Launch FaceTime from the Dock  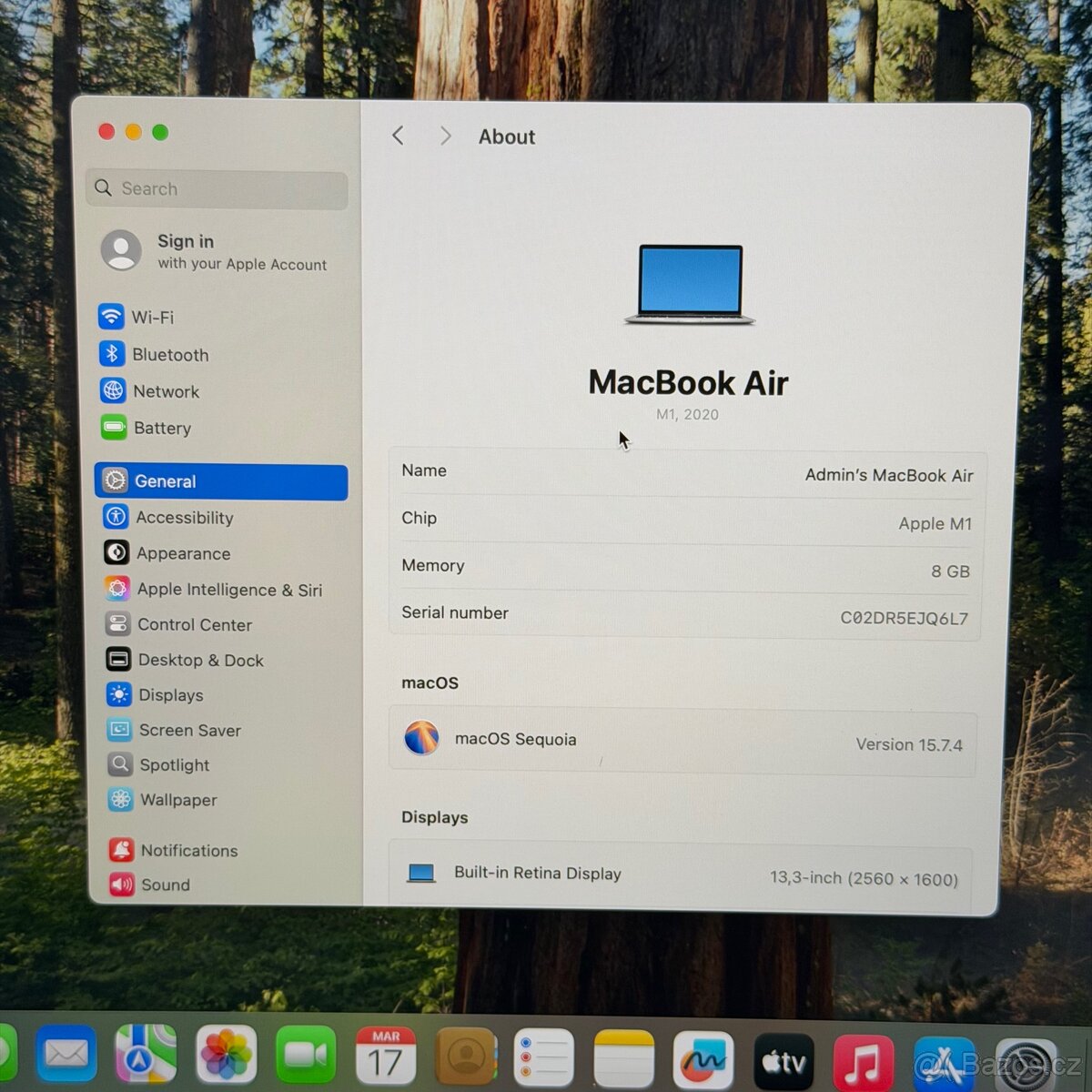pos(306,1056)
